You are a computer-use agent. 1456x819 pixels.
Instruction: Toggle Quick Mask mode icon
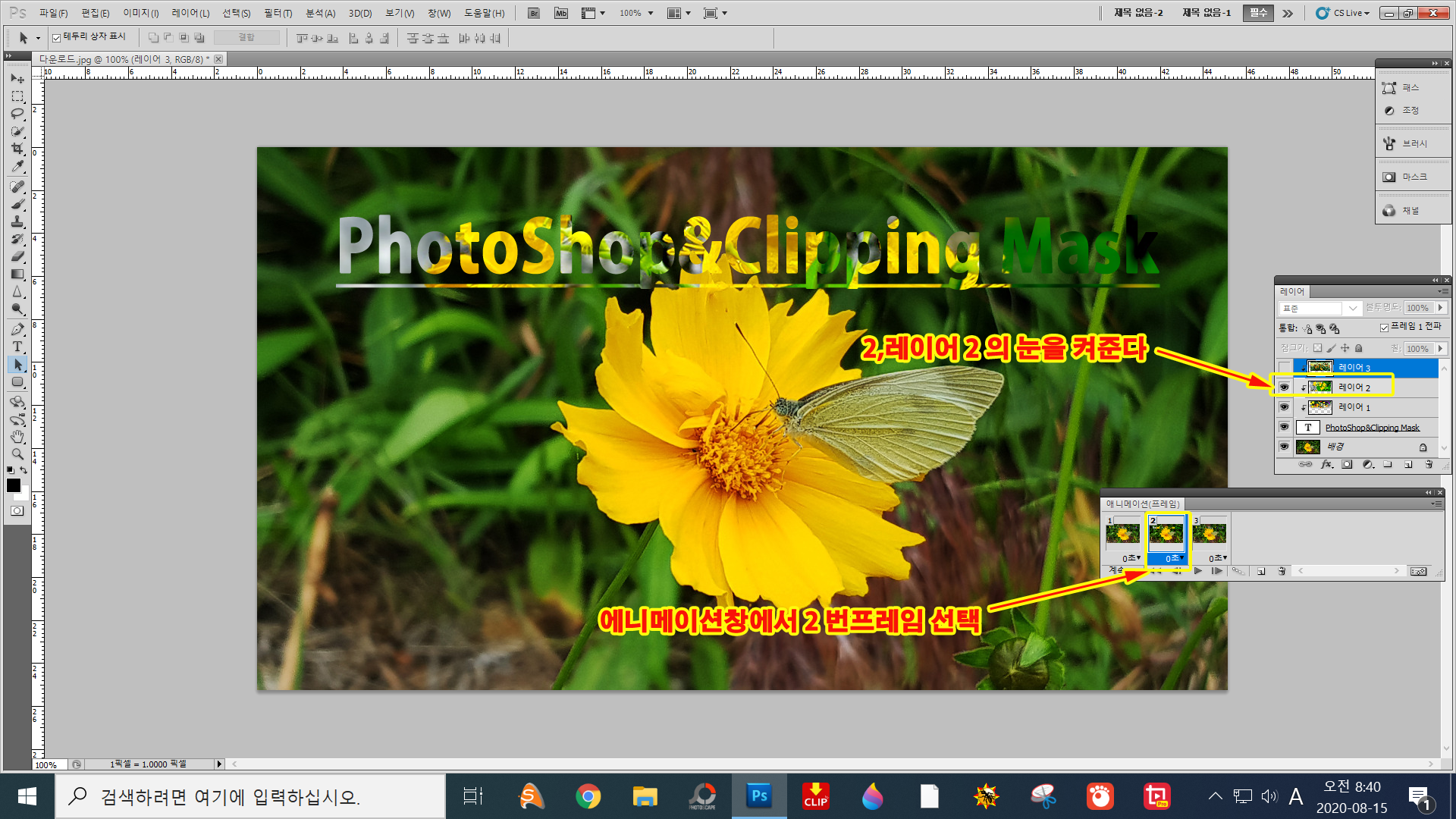17,511
